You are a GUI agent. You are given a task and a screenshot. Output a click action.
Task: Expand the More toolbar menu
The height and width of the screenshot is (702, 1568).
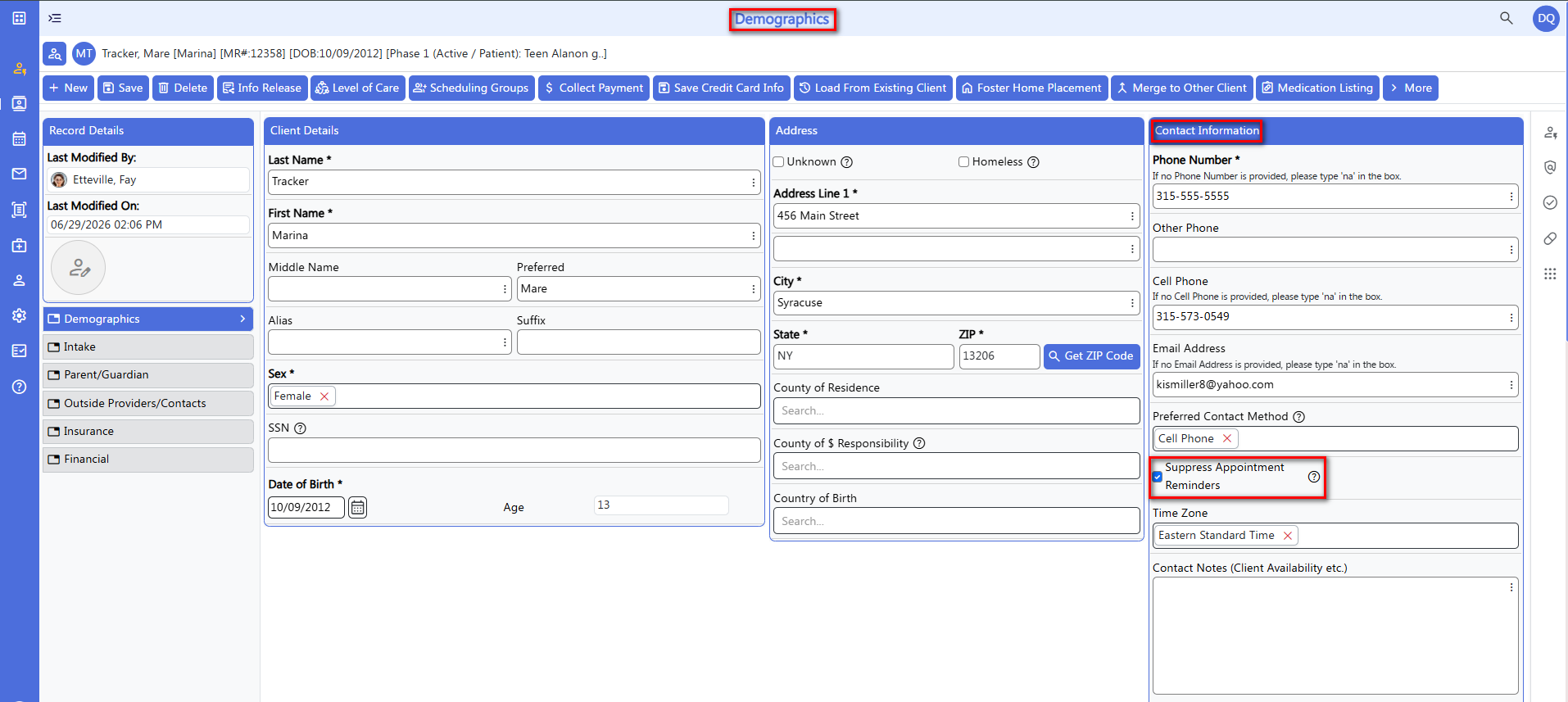click(x=1411, y=88)
